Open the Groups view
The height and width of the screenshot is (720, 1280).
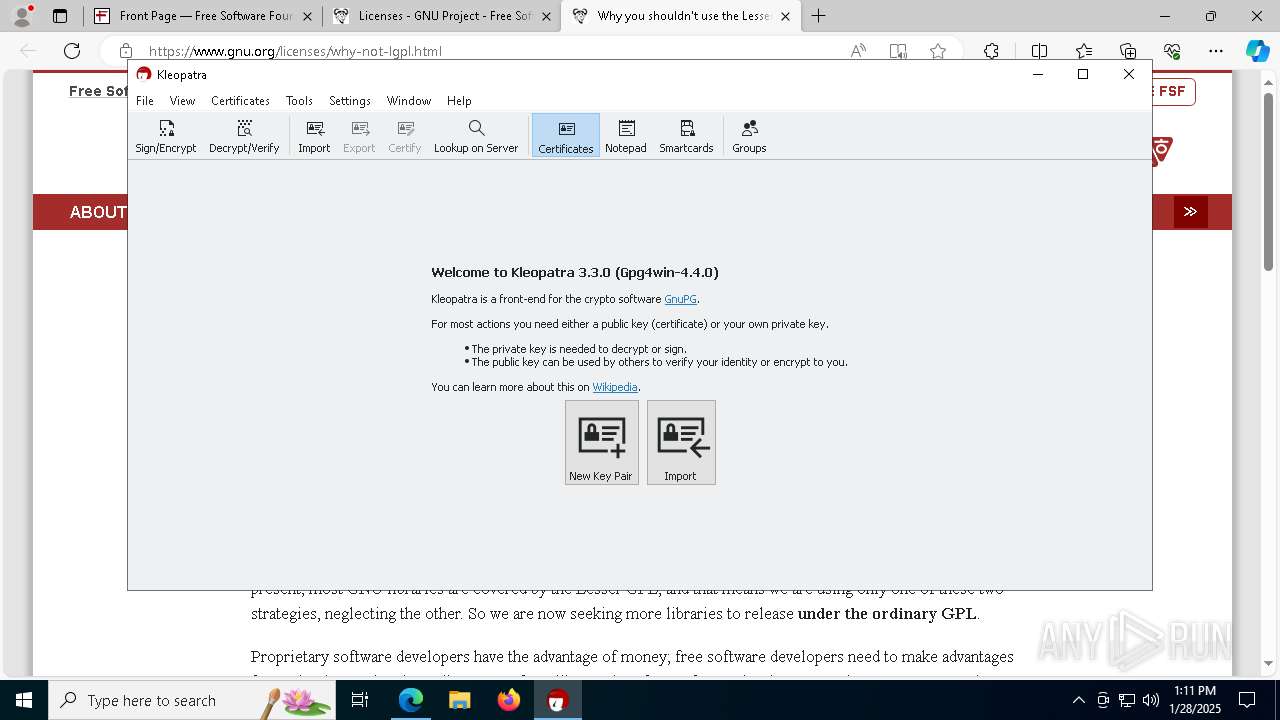click(x=749, y=136)
